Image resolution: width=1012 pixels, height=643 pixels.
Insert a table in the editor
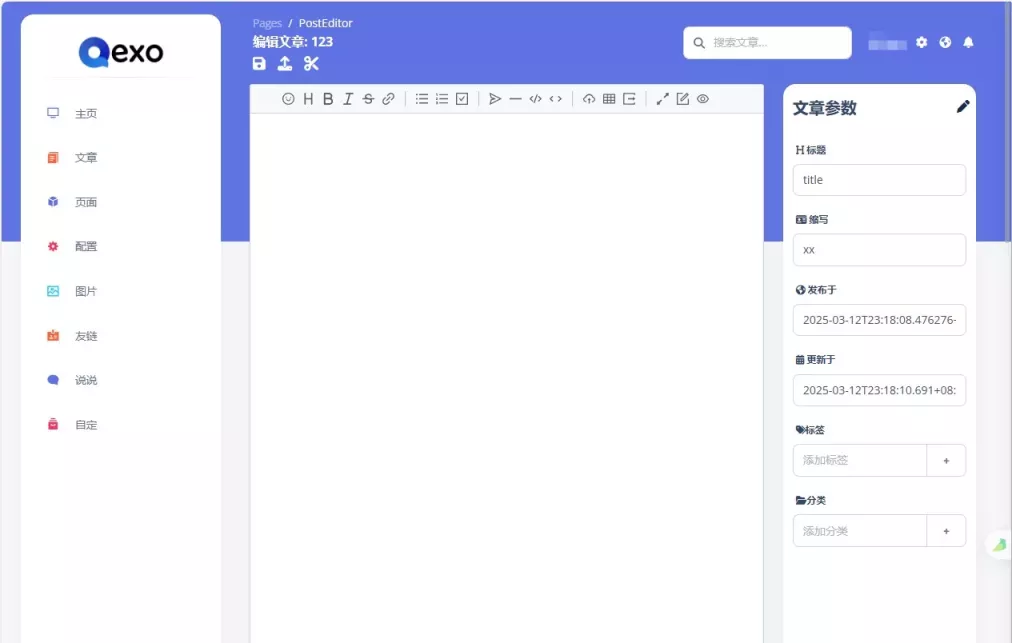click(x=609, y=99)
